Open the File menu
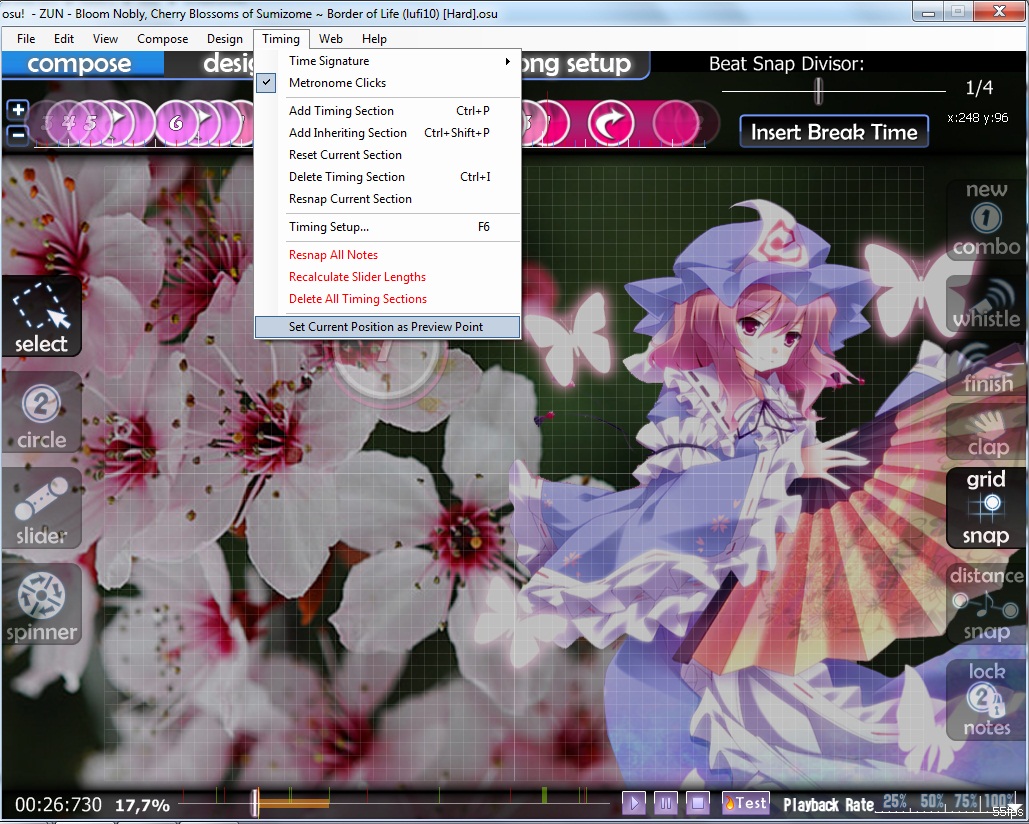This screenshot has height=824, width=1029. pyautogui.click(x=26, y=39)
